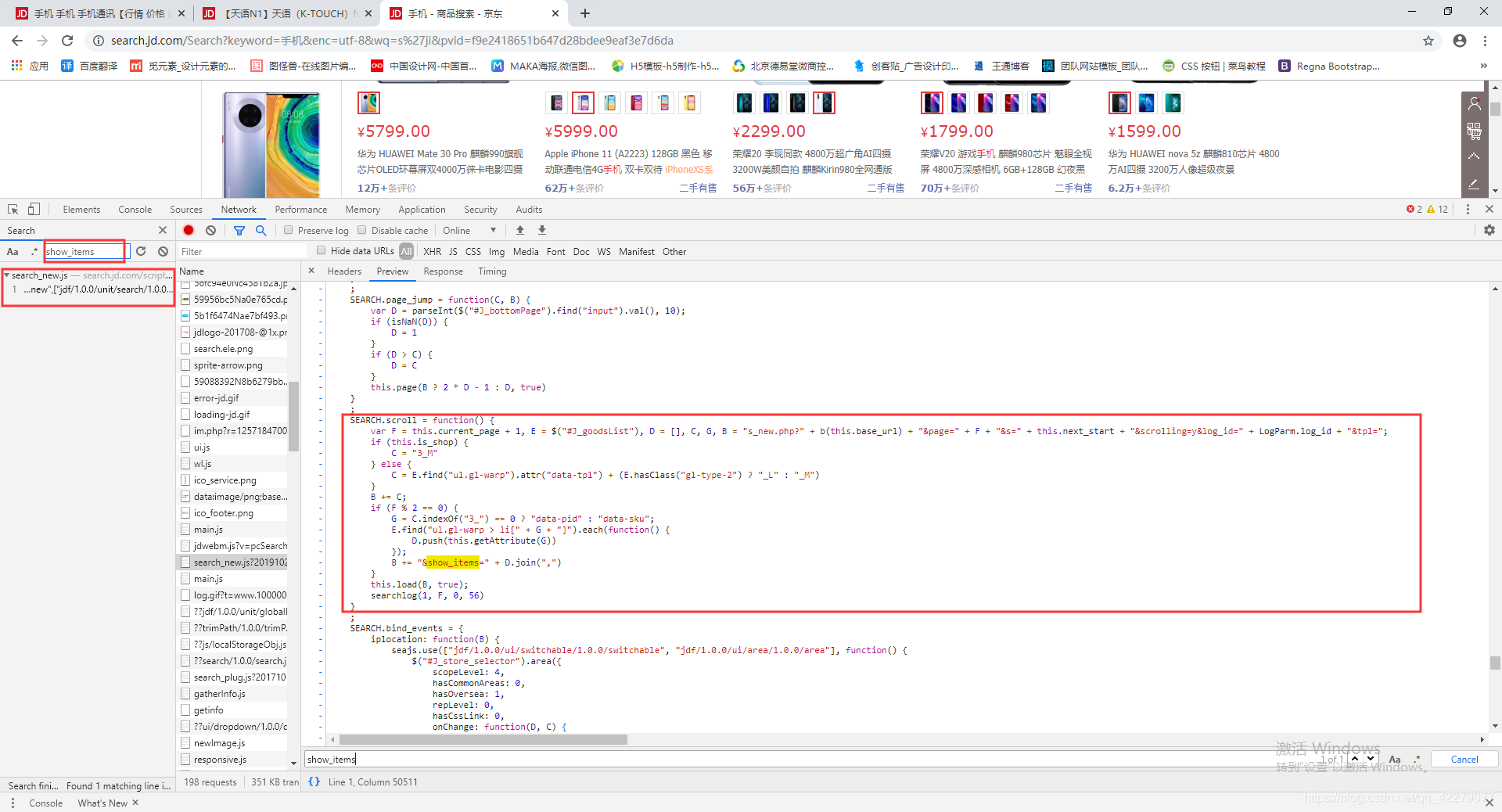Enable the Preserve log checkbox

tap(289, 230)
